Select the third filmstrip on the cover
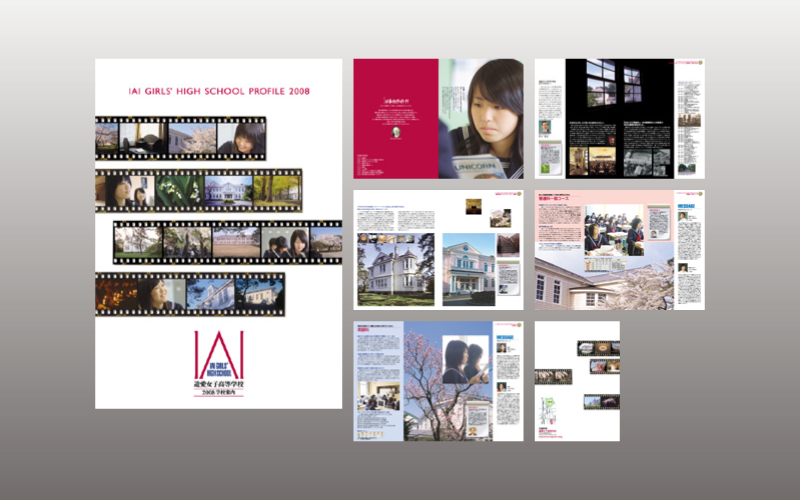 (228, 241)
